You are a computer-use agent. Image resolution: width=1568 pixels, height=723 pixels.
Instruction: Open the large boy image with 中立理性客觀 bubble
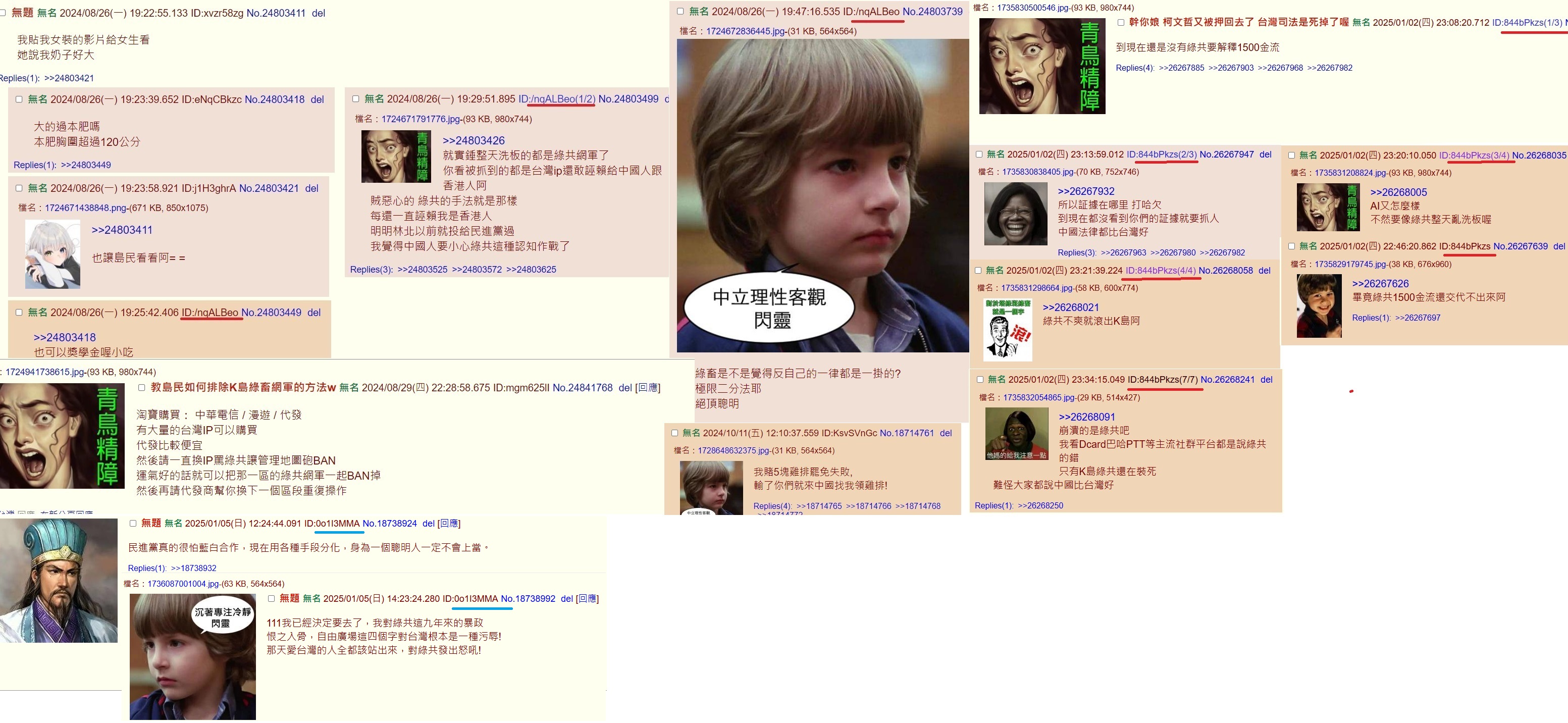click(822, 195)
